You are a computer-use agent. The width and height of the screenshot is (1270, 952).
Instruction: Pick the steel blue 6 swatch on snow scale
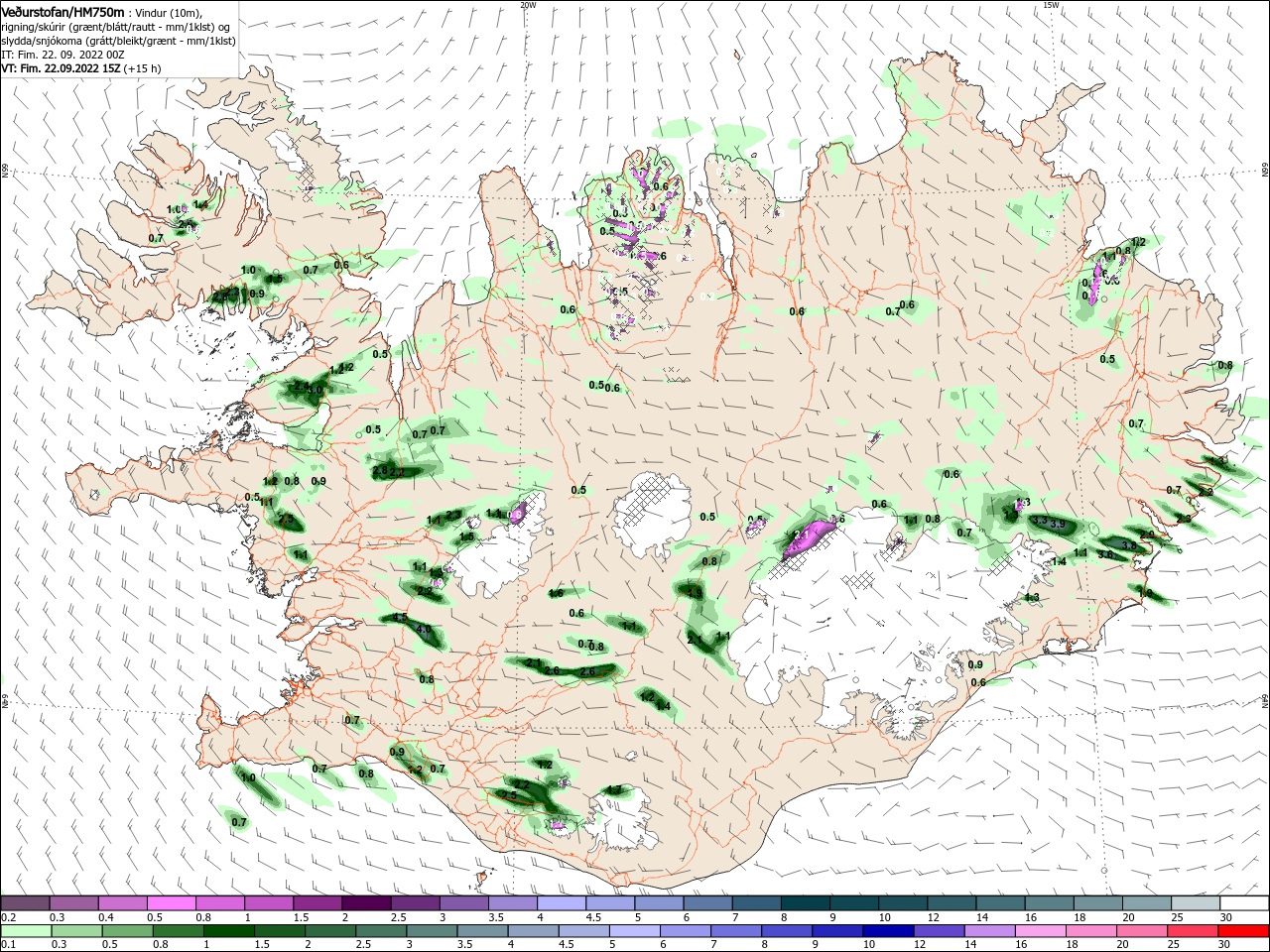click(706, 903)
